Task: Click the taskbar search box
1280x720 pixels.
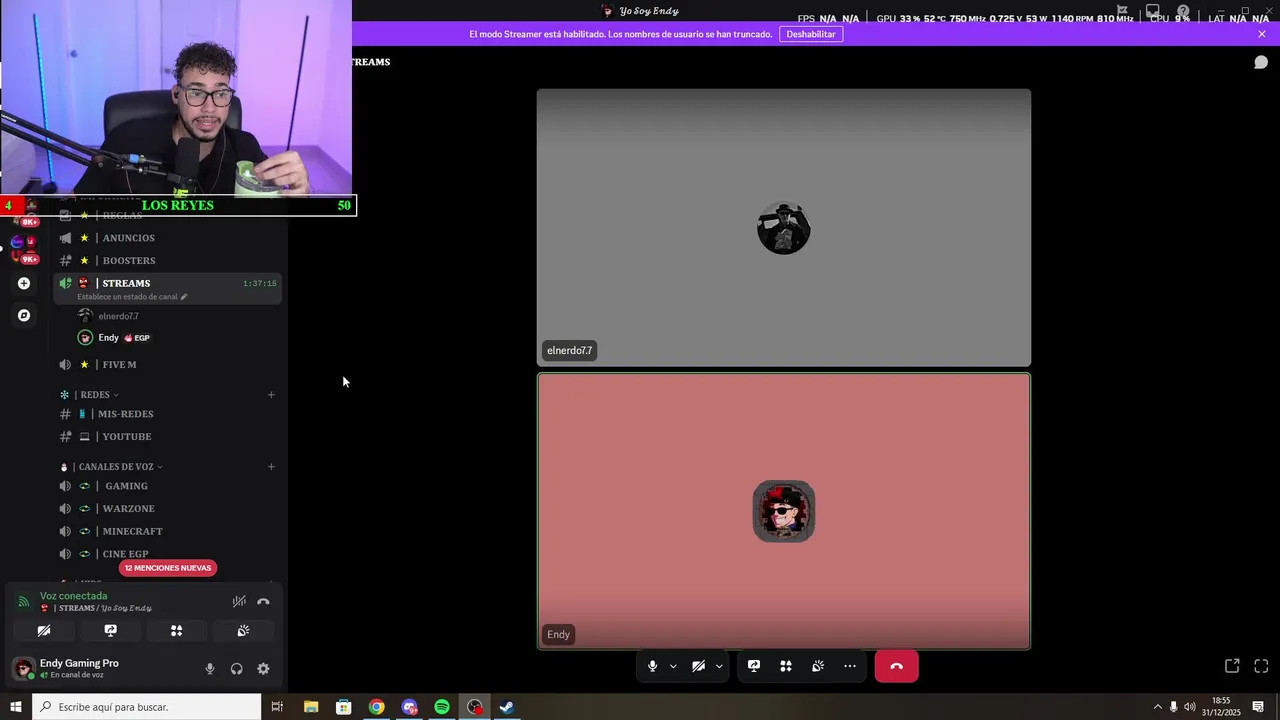Action: coord(147,707)
